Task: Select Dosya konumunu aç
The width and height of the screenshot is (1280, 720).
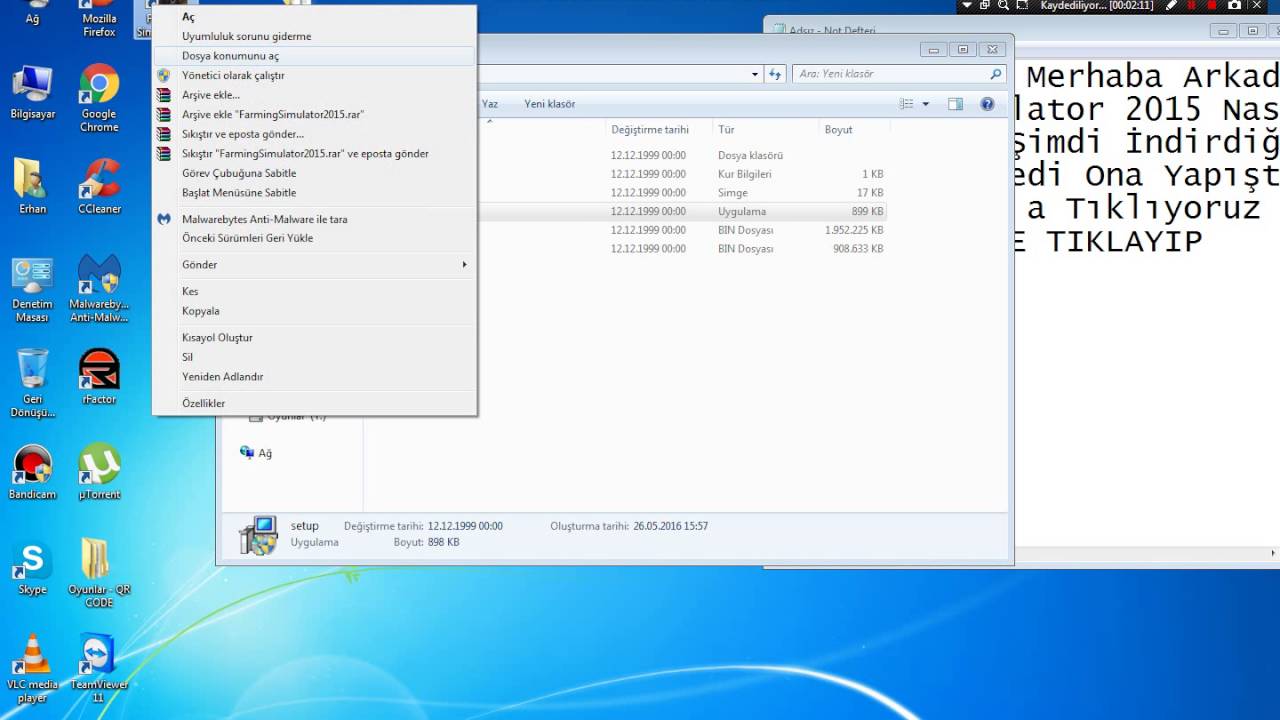Action: coord(315,56)
